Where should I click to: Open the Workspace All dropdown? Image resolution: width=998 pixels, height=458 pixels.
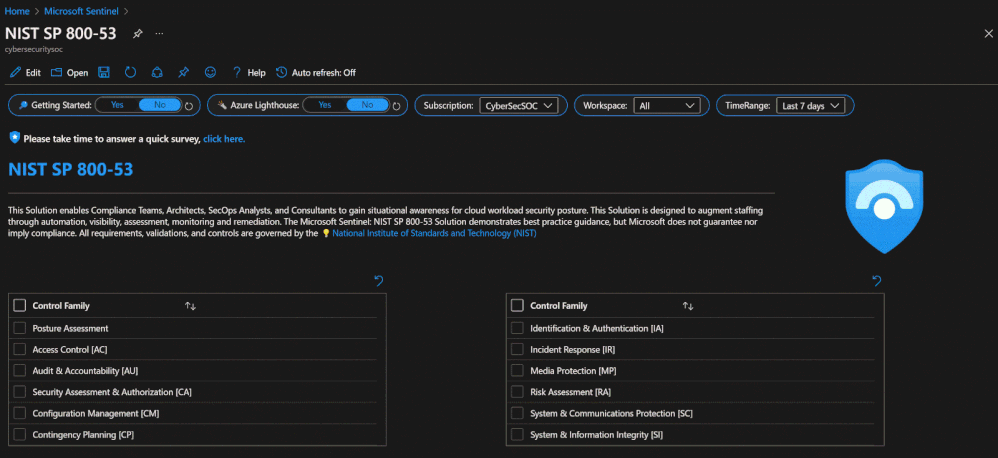666,106
